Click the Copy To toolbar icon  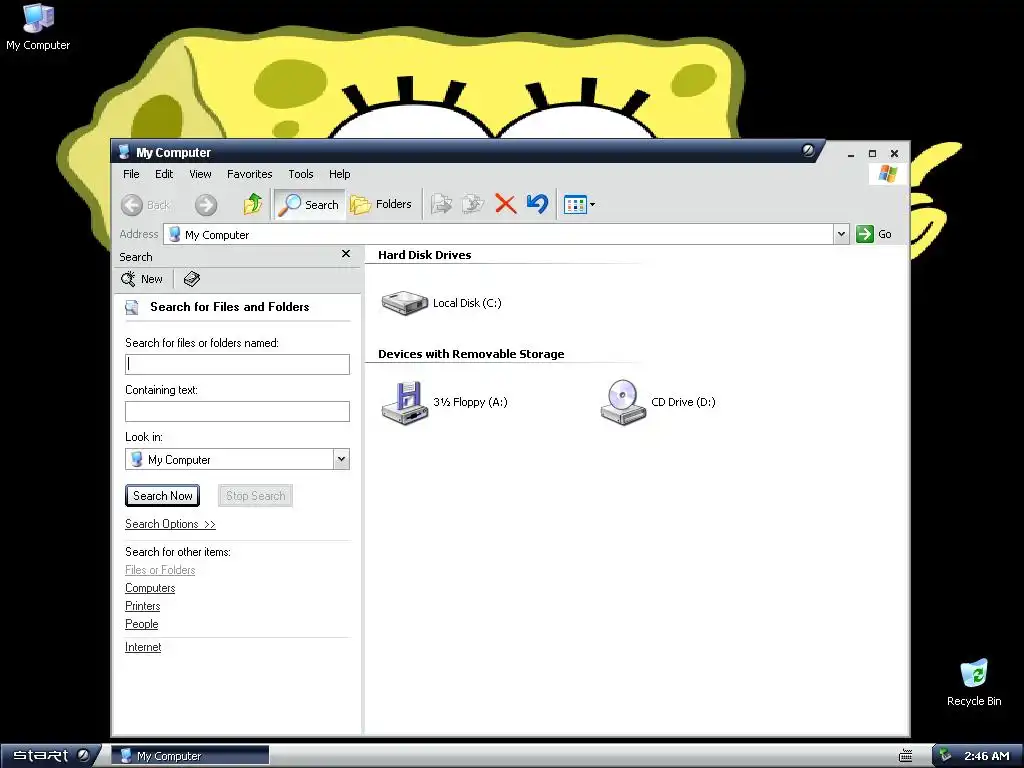tap(473, 204)
